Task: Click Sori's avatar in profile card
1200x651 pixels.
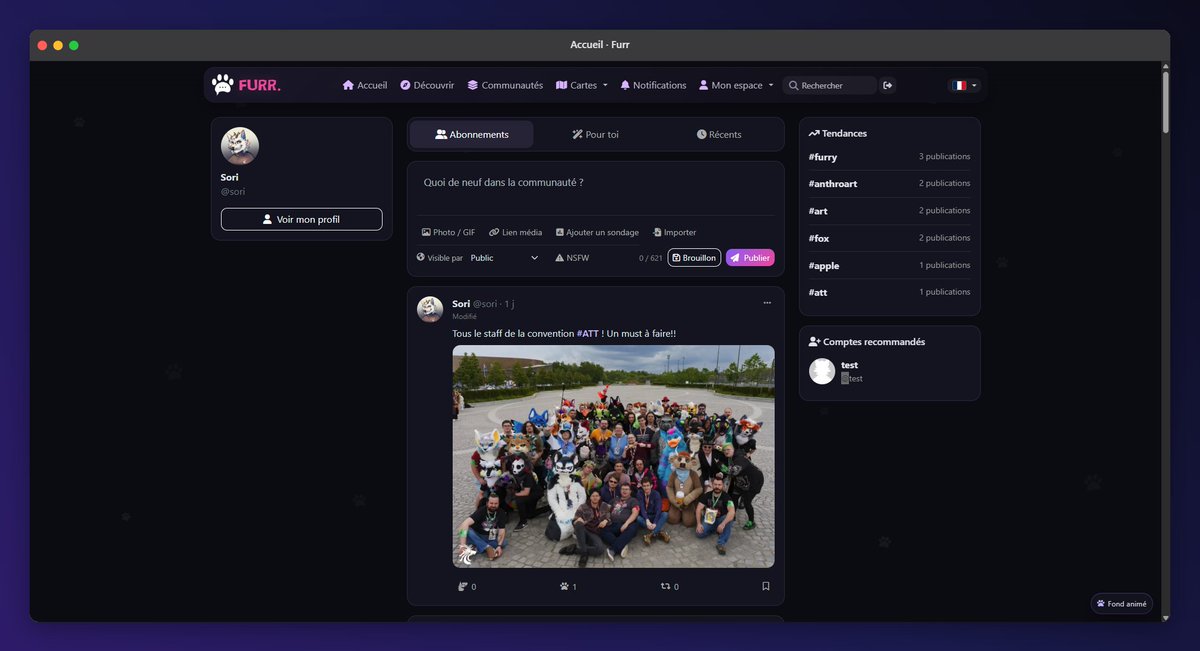Action: tap(240, 146)
